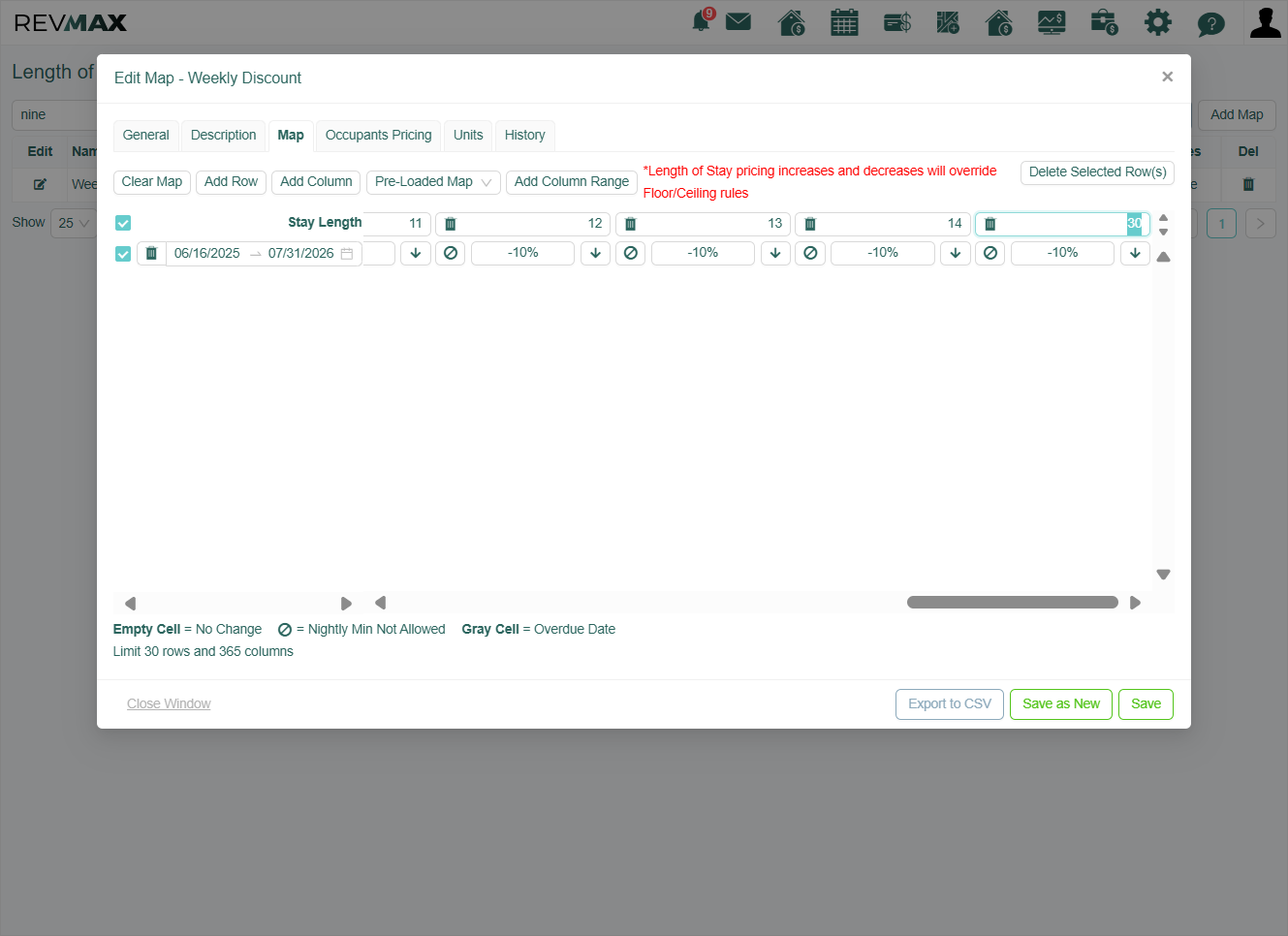Expand the Pre-Loaded Map dropdown
The width and height of the screenshot is (1288, 936).
point(433,182)
